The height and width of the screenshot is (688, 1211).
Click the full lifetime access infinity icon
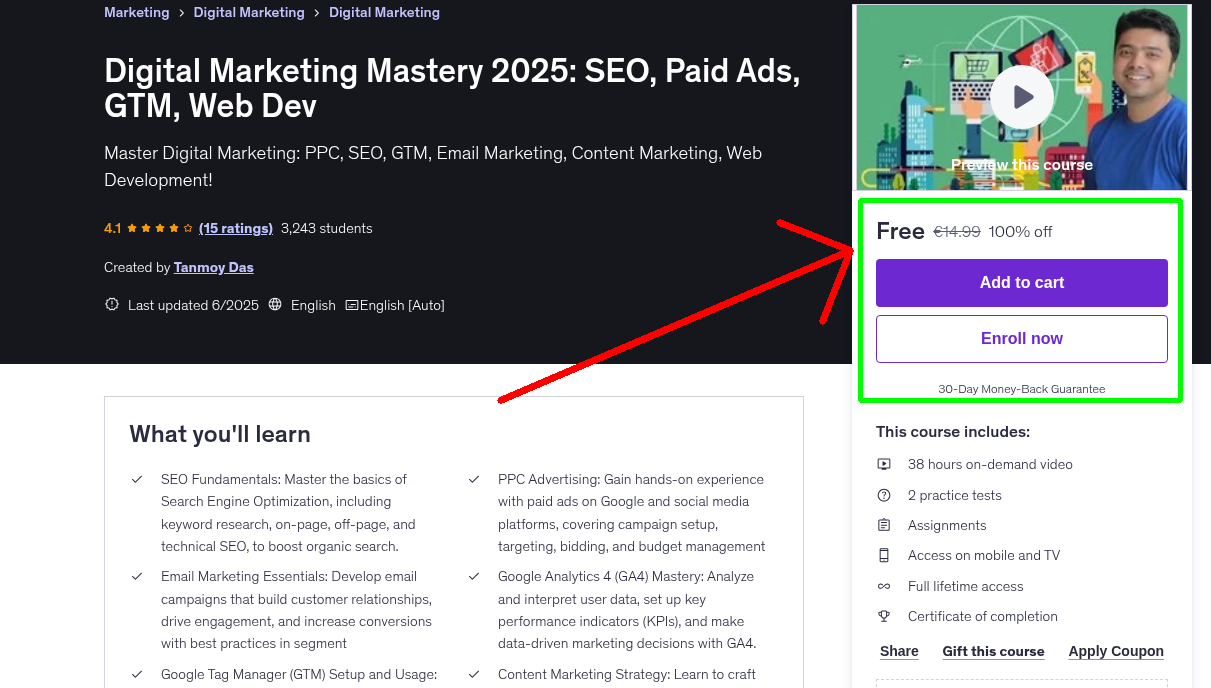pyautogui.click(x=884, y=586)
